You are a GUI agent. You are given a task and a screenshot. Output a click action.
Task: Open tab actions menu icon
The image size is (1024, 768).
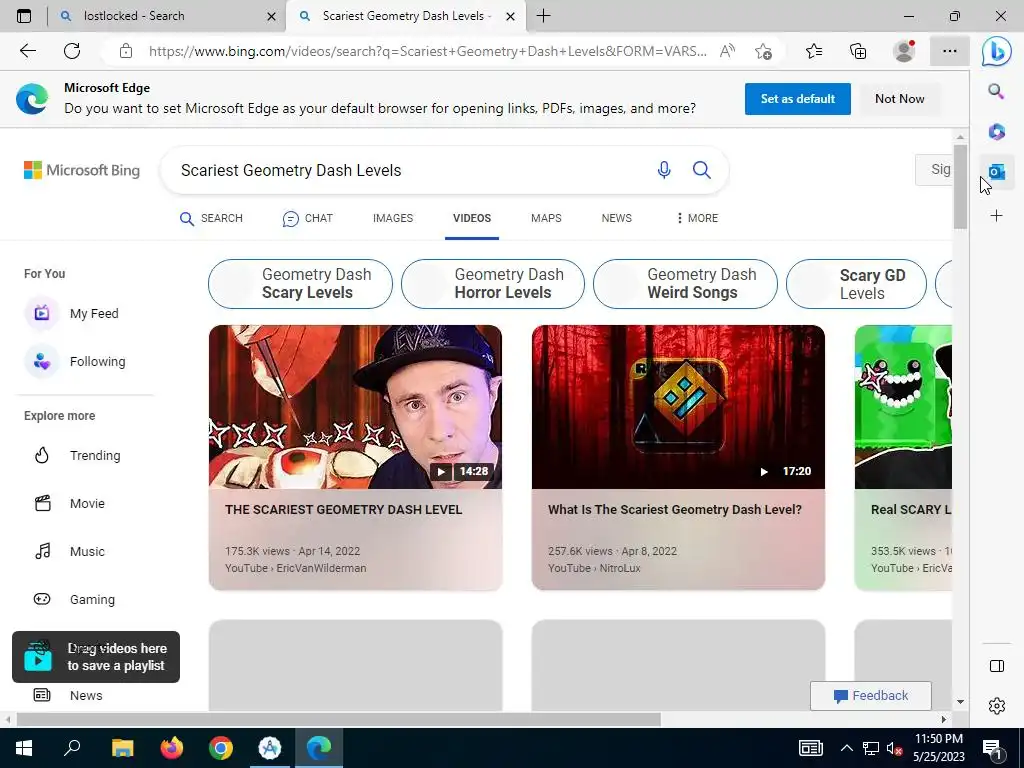pyautogui.click(x=24, y=16)
